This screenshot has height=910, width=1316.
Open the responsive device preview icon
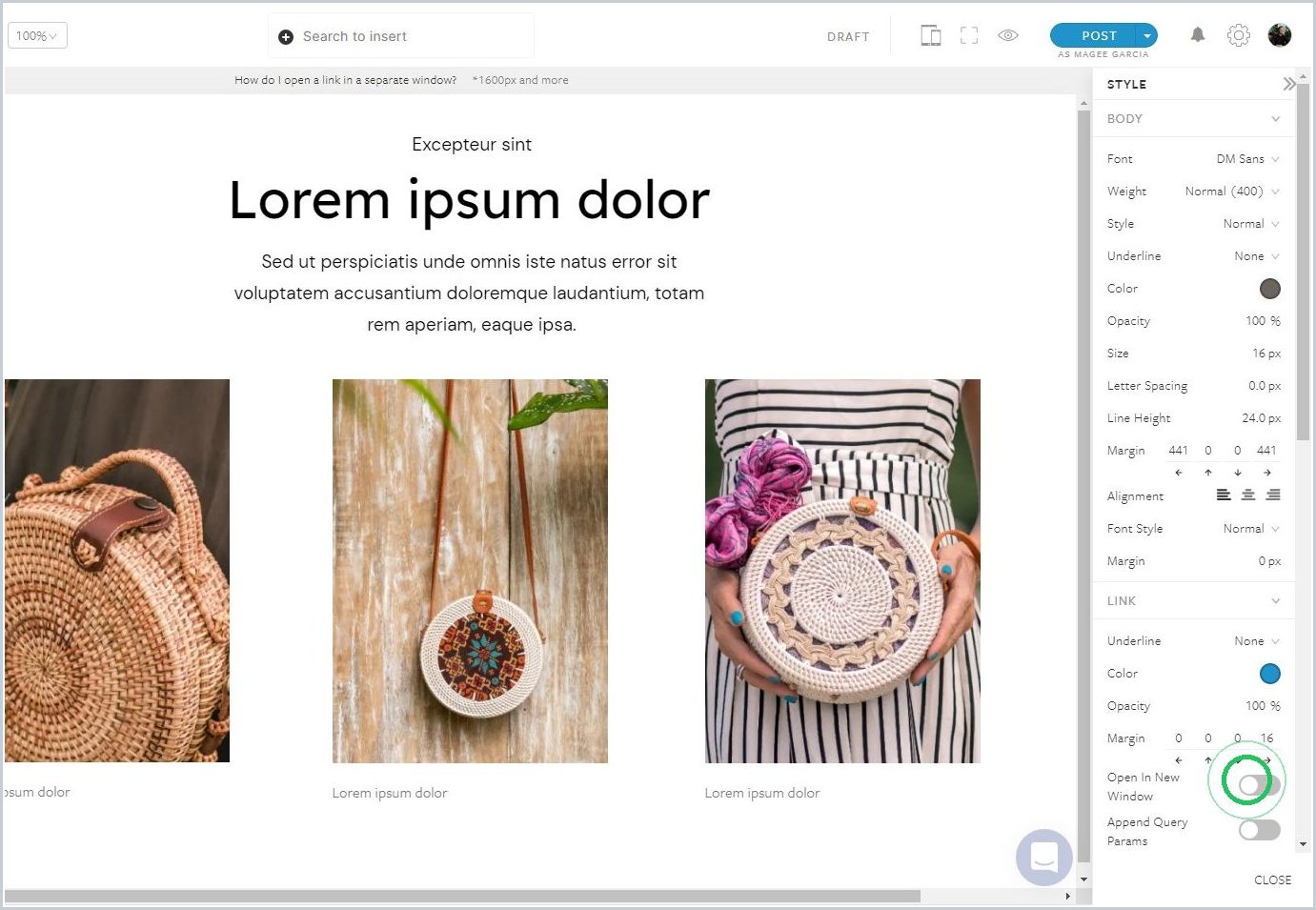point(931,36)
